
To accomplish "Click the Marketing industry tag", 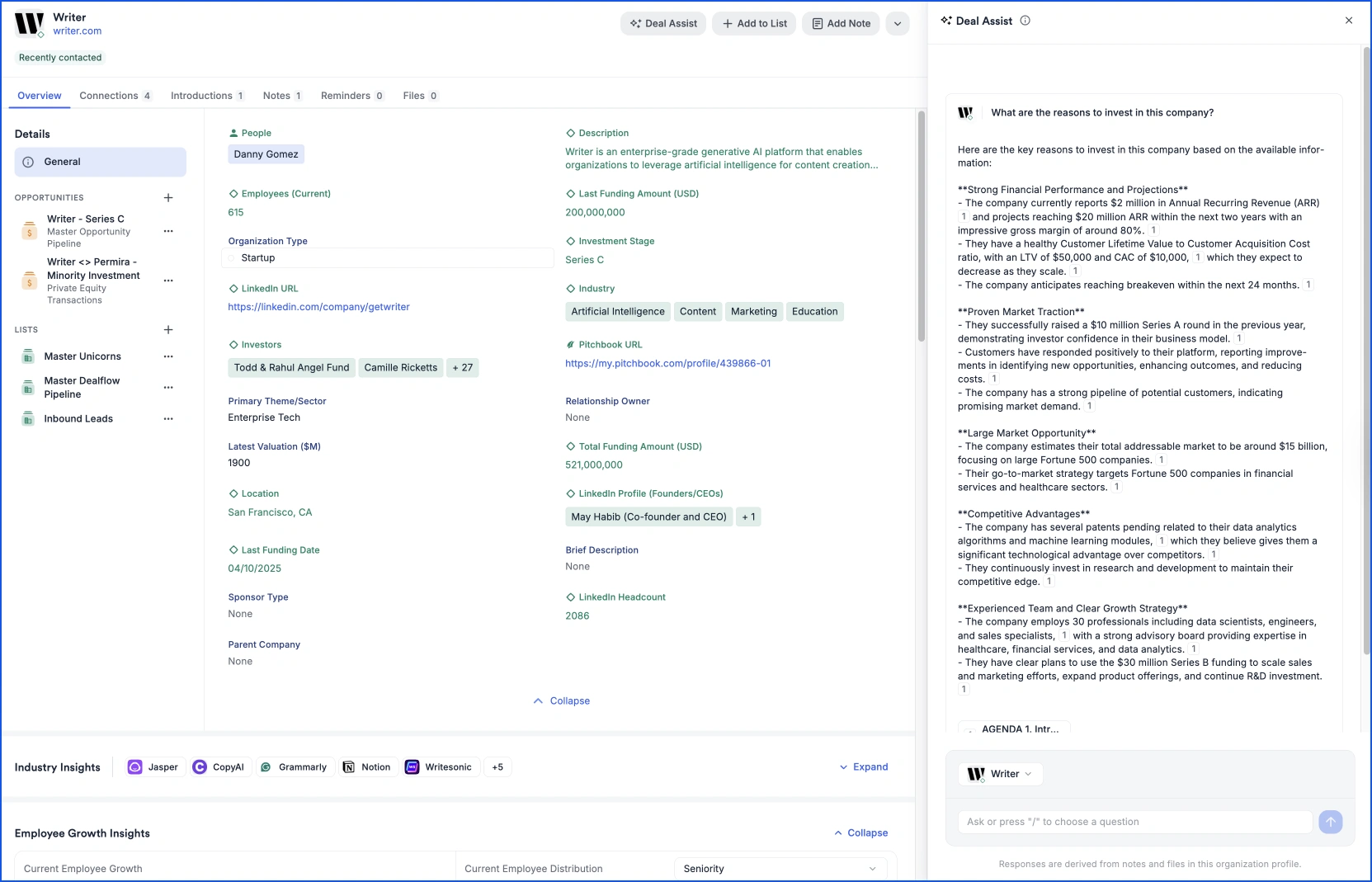I will [x=754, y=311].
